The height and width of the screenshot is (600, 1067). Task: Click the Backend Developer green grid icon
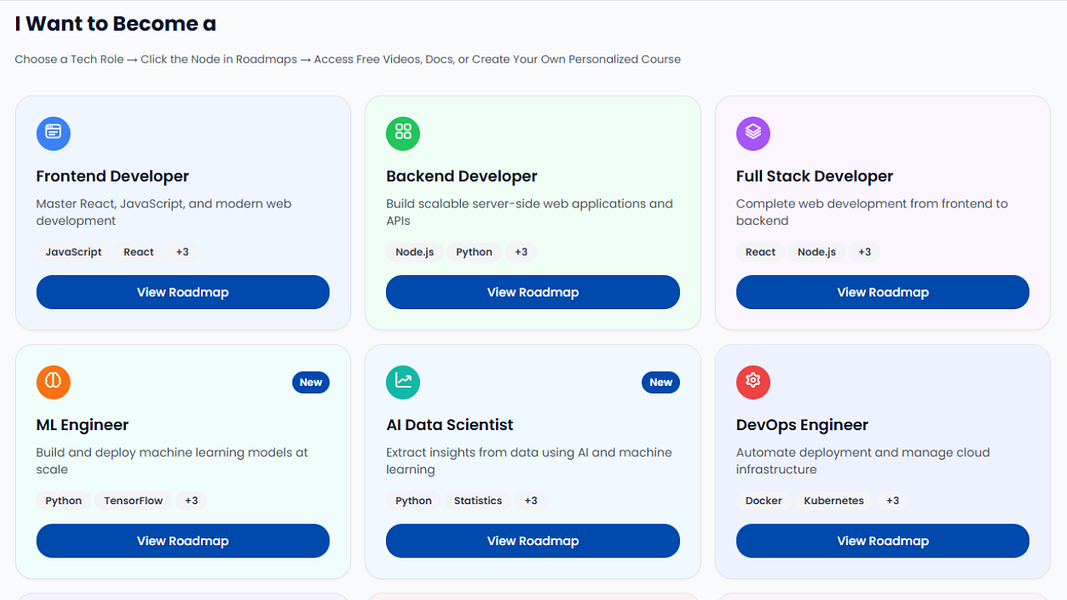coord(403,133)
